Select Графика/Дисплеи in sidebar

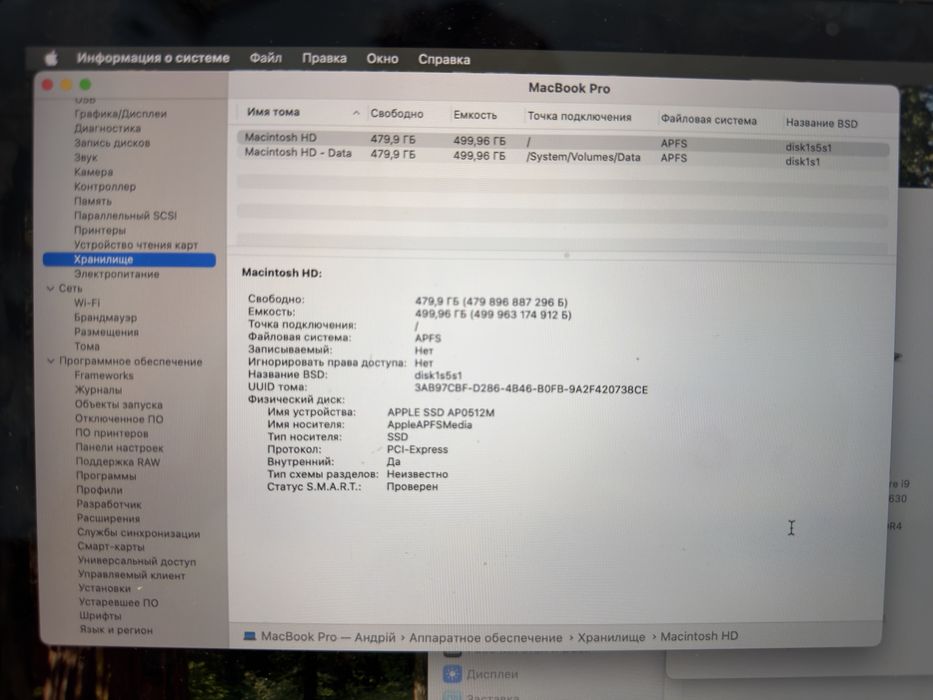tap(120, 114)
